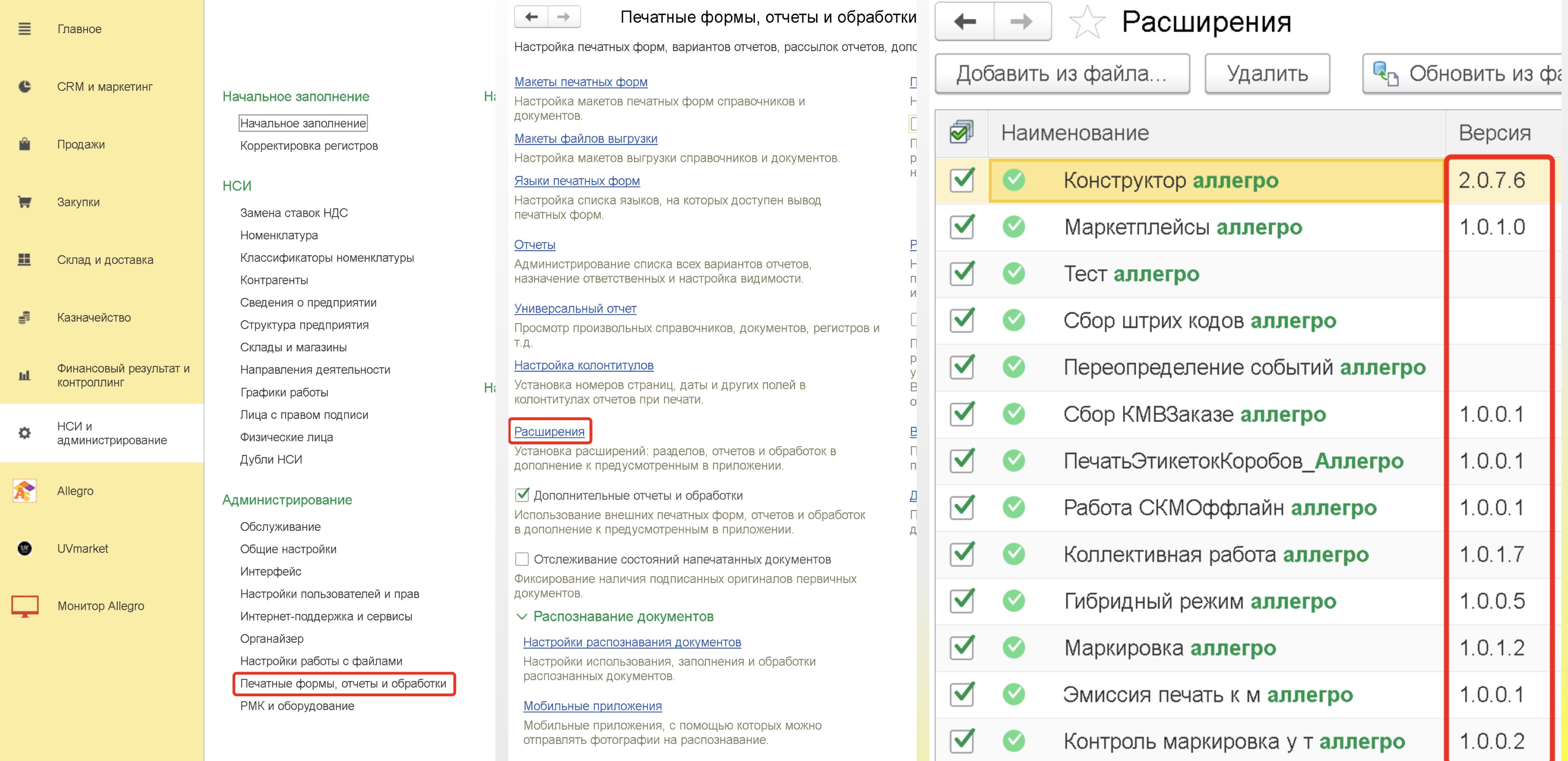Click the НСИ и администрирование gear icon
The height and width of the screenshot is (761, 1568).
[x=24, y=433]
